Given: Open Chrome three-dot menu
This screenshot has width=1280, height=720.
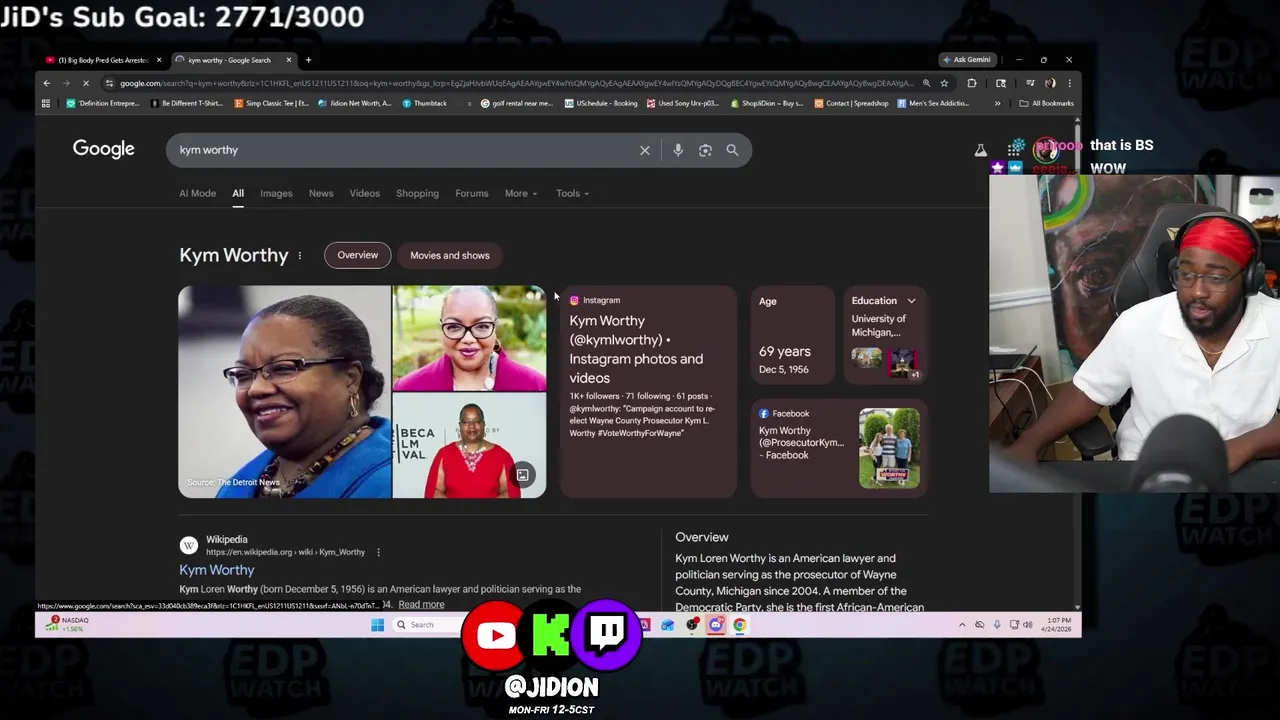Looking at the screenshot, I should pos(1069,83).
